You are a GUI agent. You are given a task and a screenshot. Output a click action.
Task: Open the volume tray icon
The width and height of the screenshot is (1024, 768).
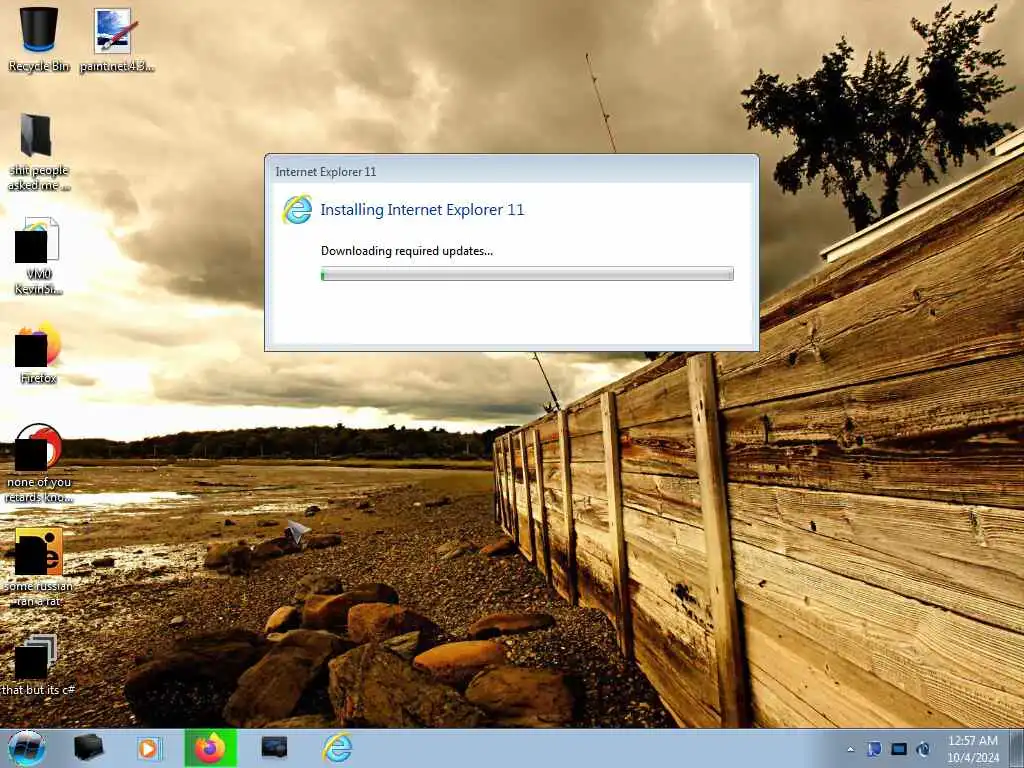[x=923, y=749]
